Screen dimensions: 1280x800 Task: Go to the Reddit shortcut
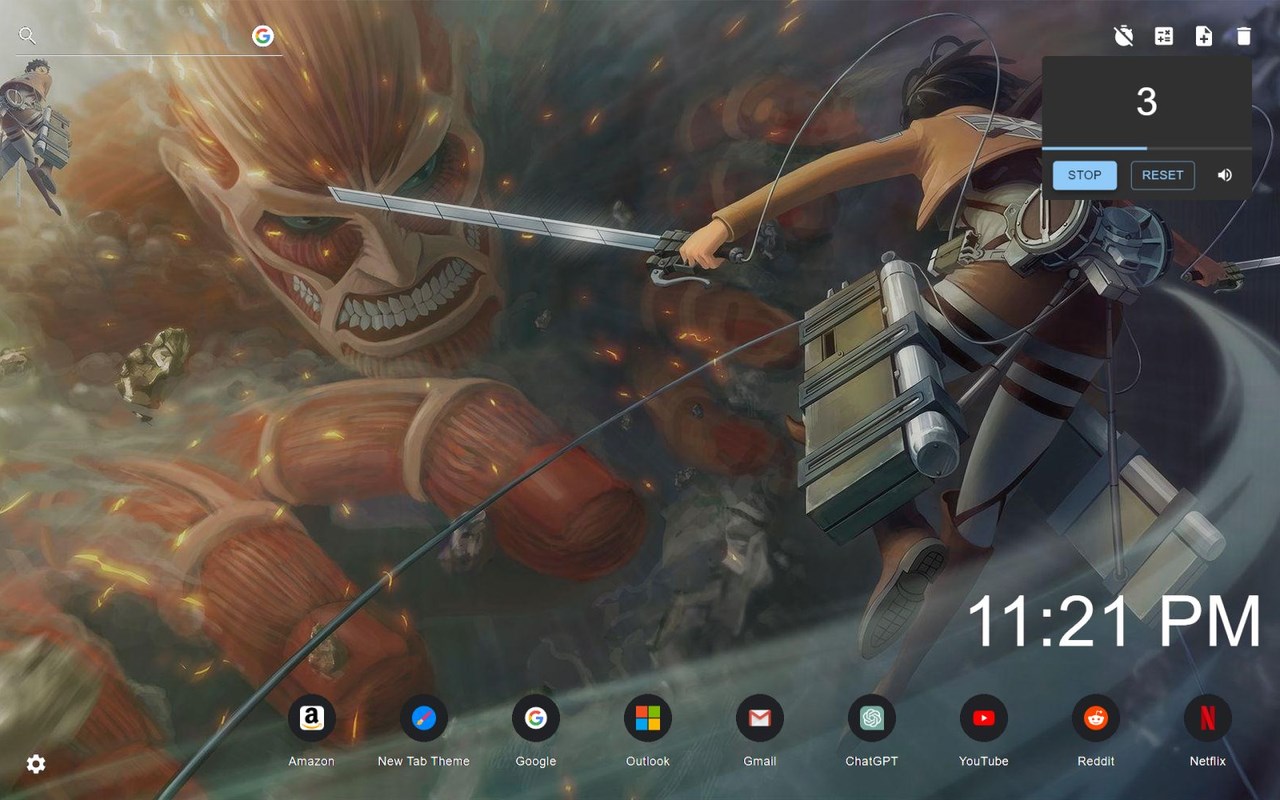(x=1096, y=732)
